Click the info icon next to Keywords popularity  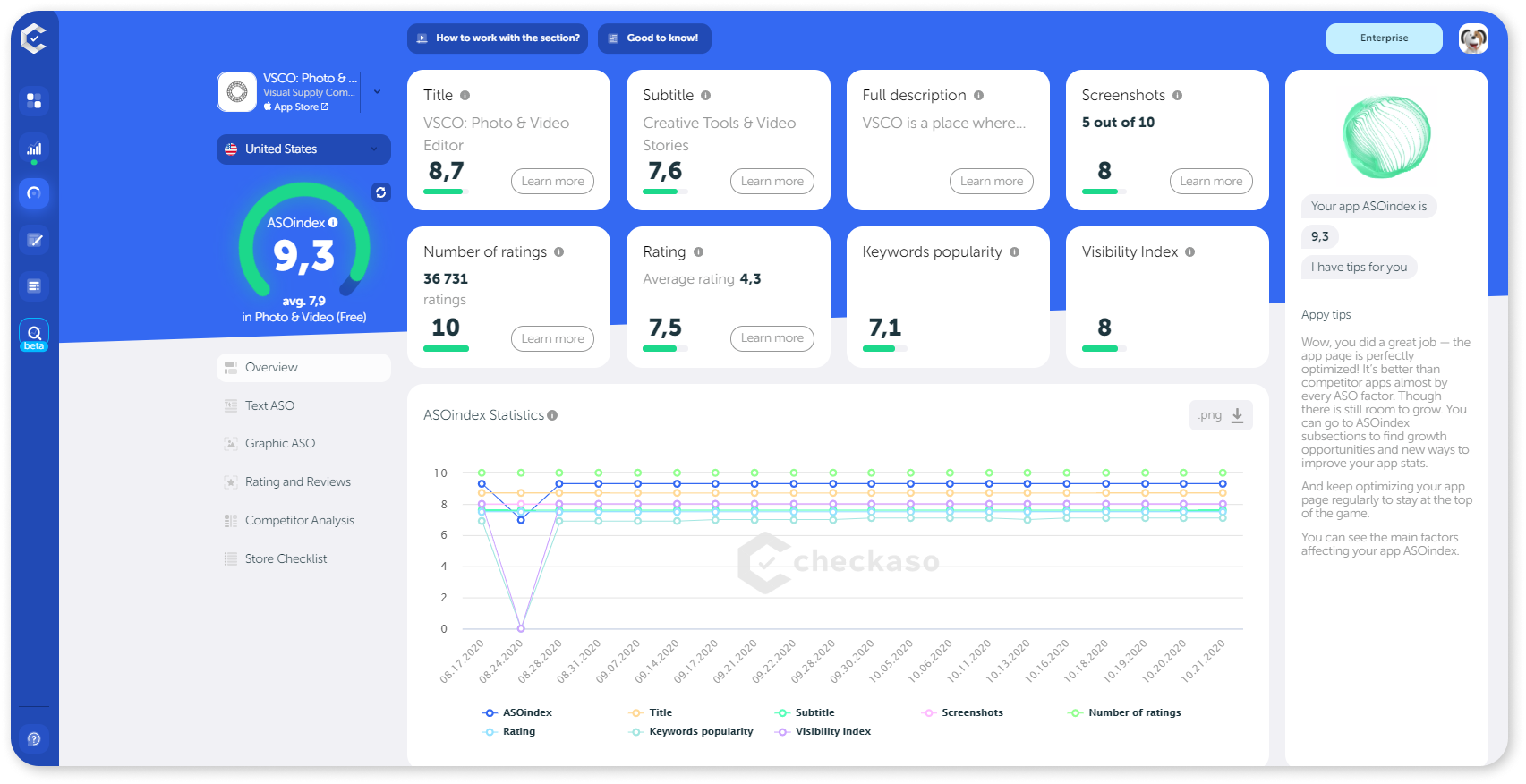(x=1014, y=252)
